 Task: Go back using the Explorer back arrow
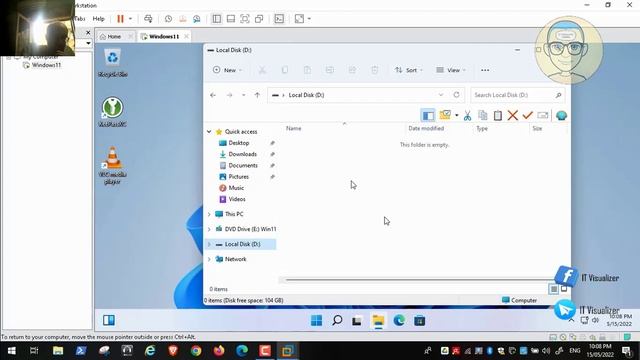coord(213,95)
